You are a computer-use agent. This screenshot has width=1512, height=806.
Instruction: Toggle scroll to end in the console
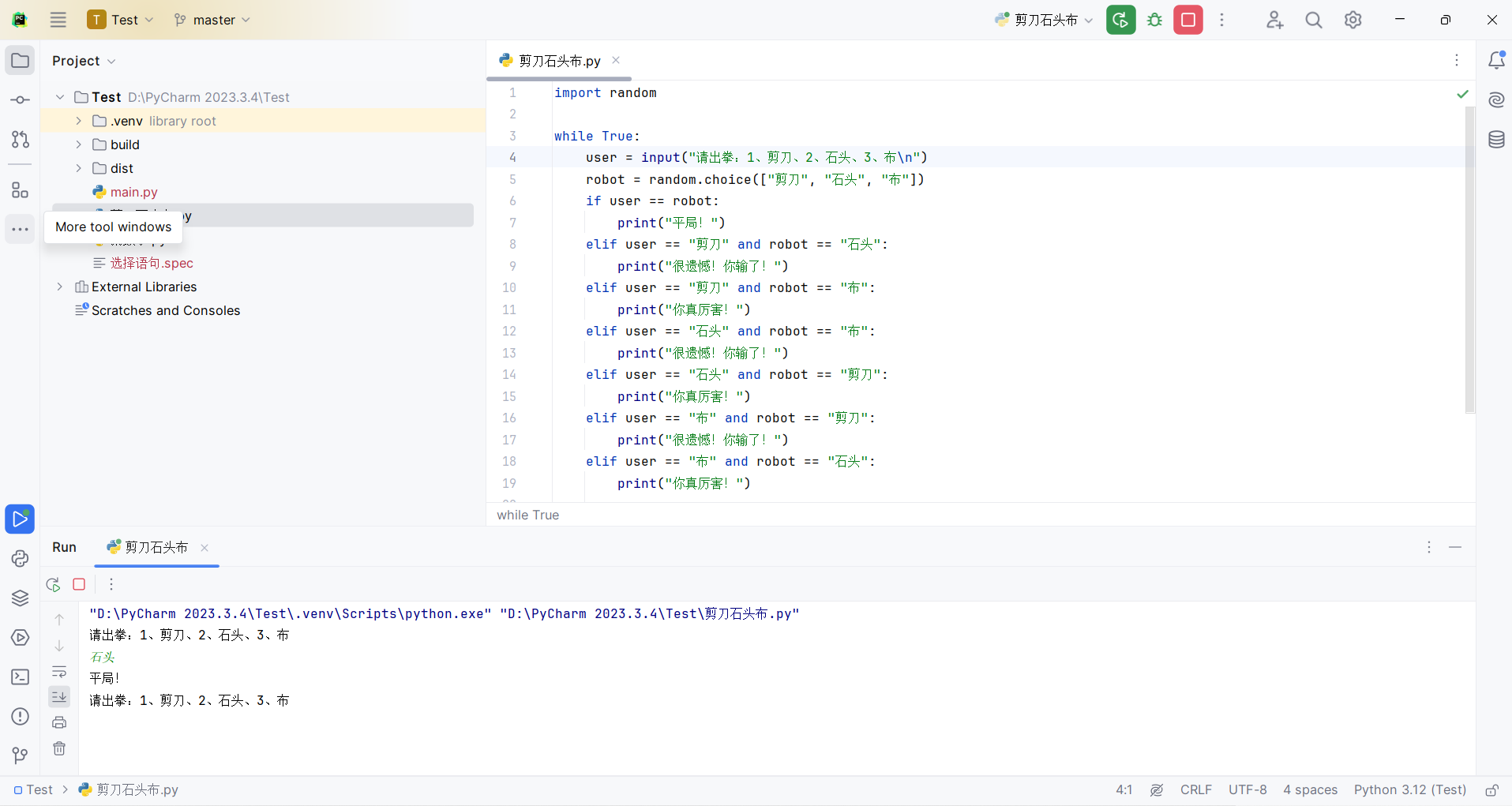coord(59,696)
